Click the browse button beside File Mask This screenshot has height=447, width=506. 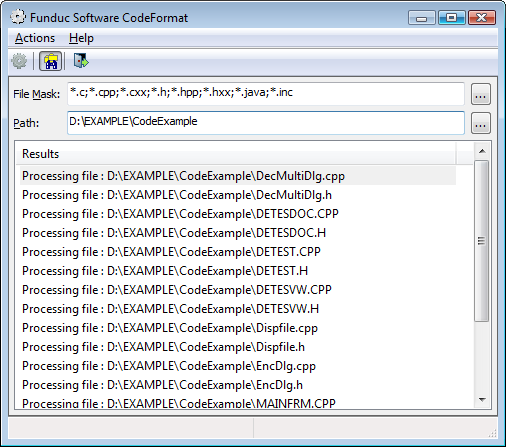click(x=481, y=94)
